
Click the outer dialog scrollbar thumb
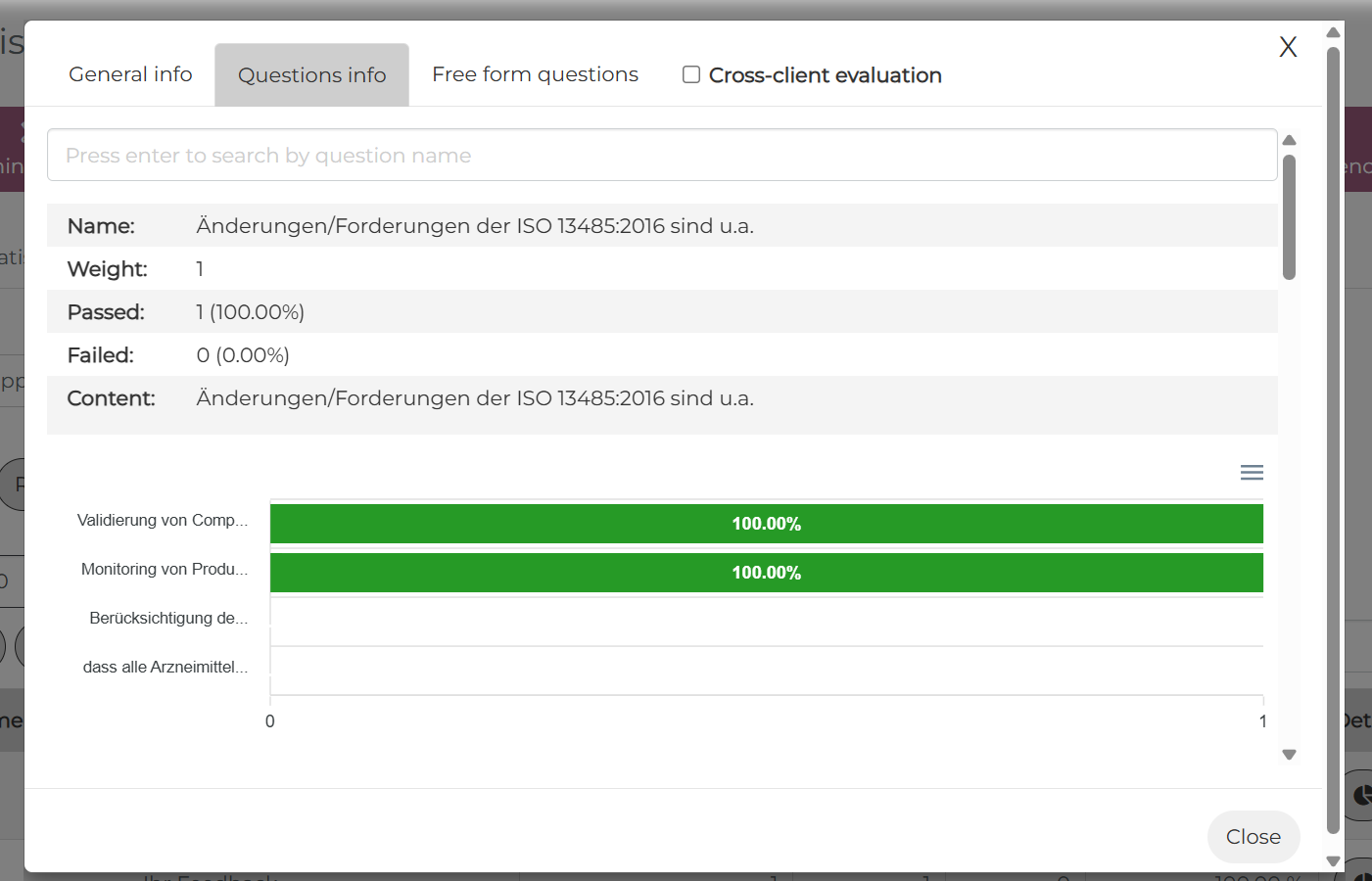(x=1333, y=440)
